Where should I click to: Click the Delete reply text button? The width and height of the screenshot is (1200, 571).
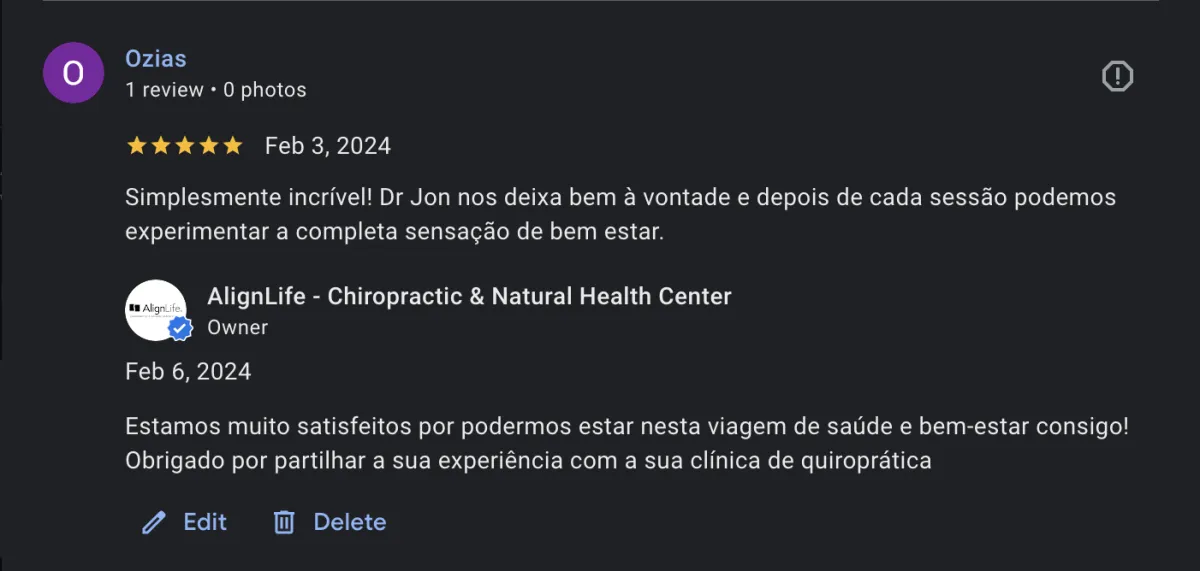click(349, 522)
